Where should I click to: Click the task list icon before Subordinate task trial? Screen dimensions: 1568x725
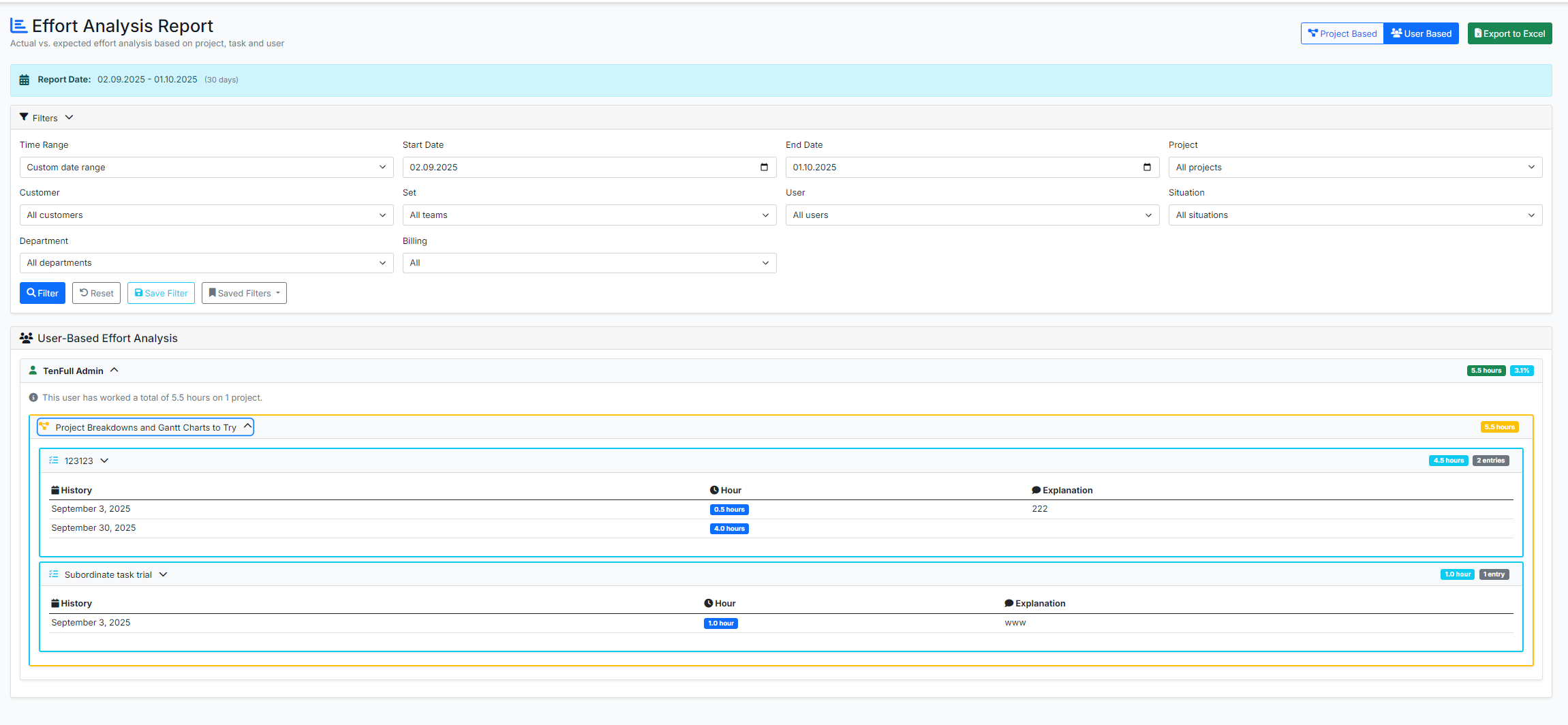click(x=54, y=574)
